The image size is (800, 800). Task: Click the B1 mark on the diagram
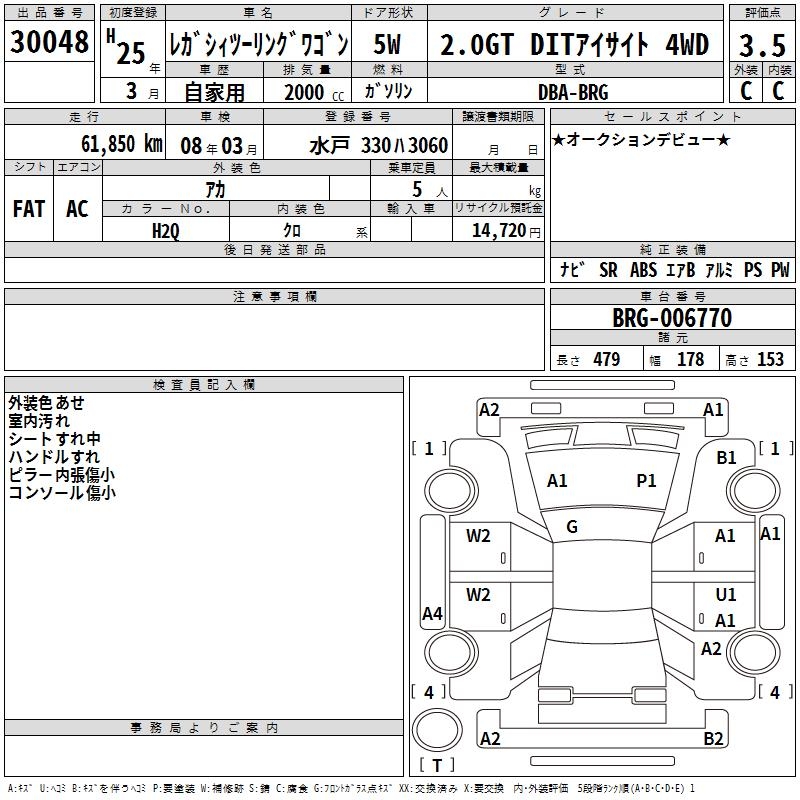coord(726,458)
